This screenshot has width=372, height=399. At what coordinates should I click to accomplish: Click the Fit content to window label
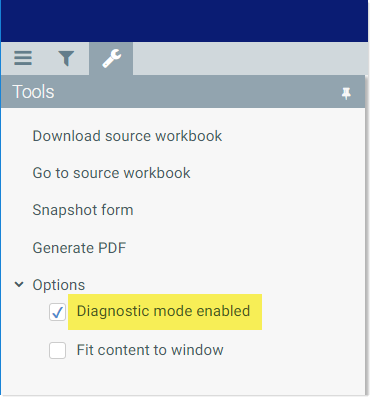(x=150, y=350)
